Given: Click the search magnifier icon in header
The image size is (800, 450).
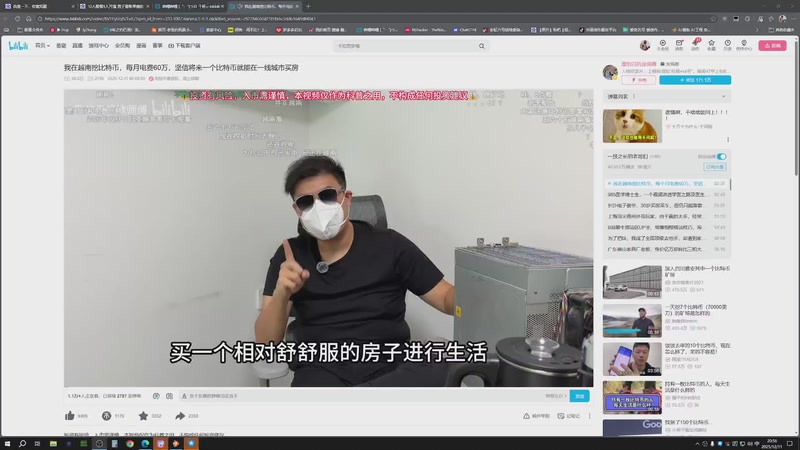Looking at the screenshot, I should pyautogui.click(x=482, y=46).
